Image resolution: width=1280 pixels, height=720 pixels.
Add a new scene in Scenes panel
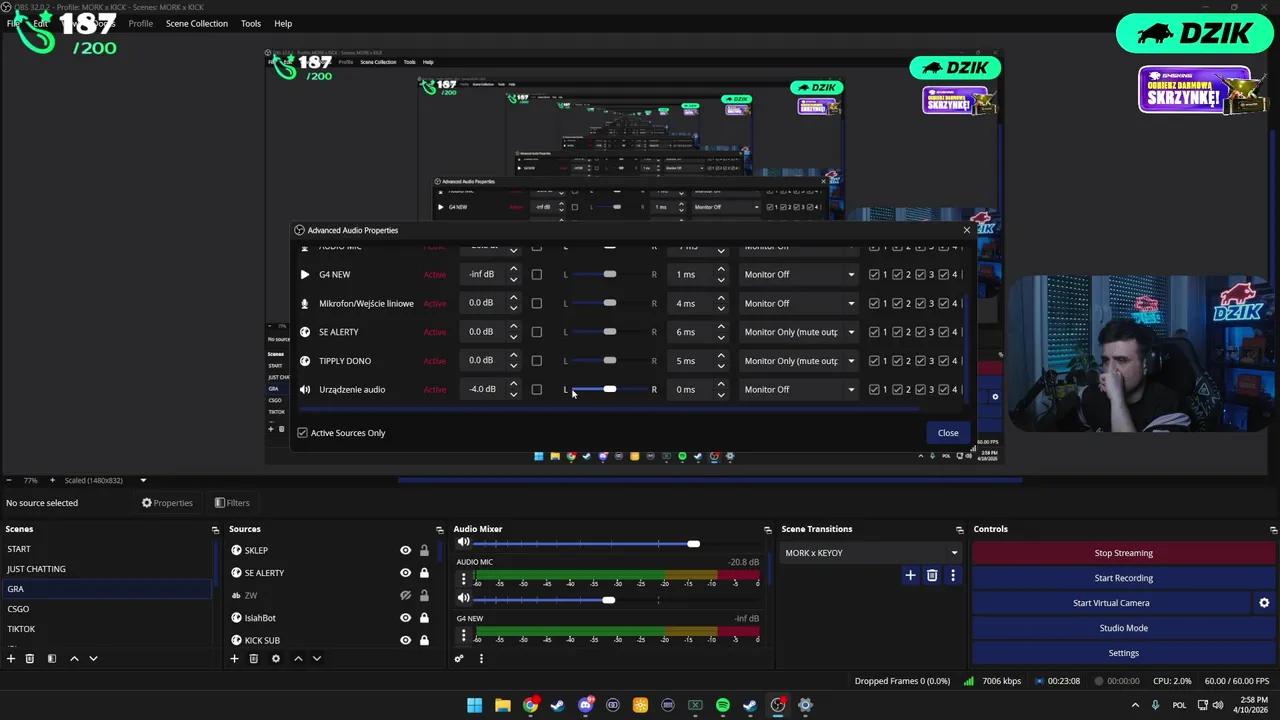coord(11,659)
